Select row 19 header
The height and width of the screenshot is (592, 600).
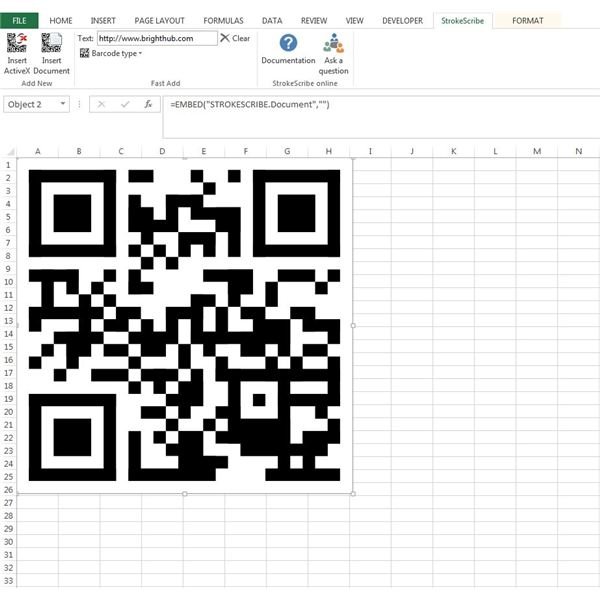[x=8, y=399]
